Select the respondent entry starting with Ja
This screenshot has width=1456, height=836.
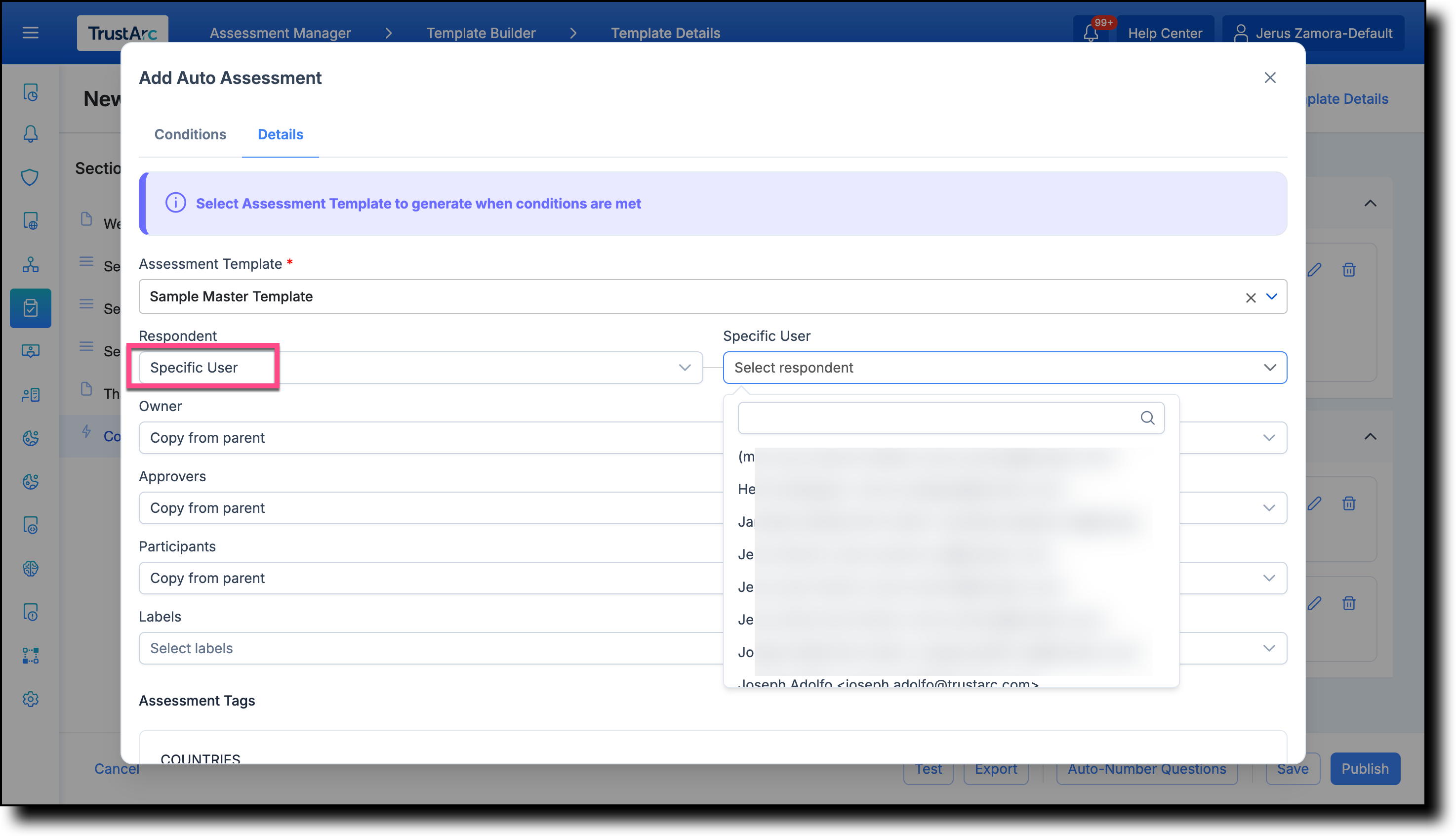(950, 521)
